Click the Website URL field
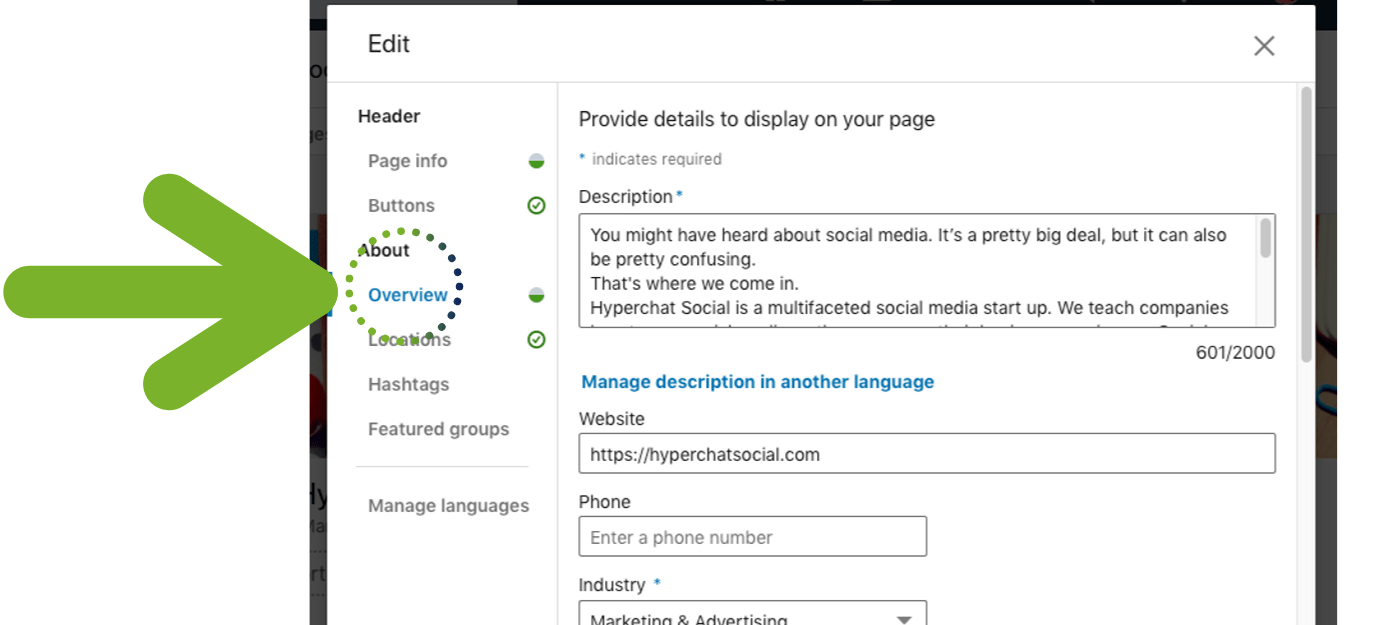Viewport: 1400px width, 625px height. pyautogui.click(x=927, y=453)
